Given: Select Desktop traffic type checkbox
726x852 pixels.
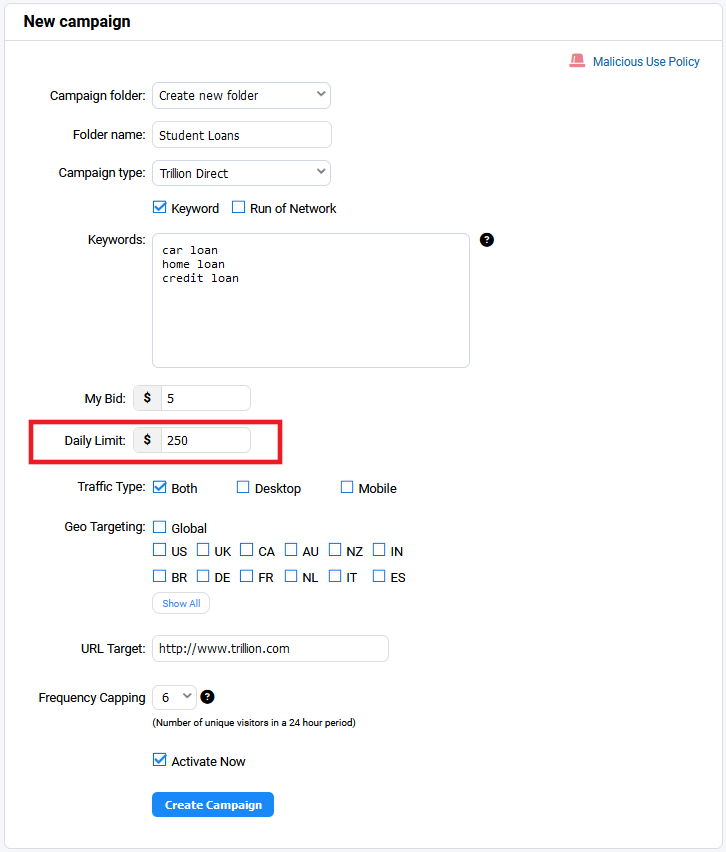Looking at the screenshot, I should tap(243, 487).
